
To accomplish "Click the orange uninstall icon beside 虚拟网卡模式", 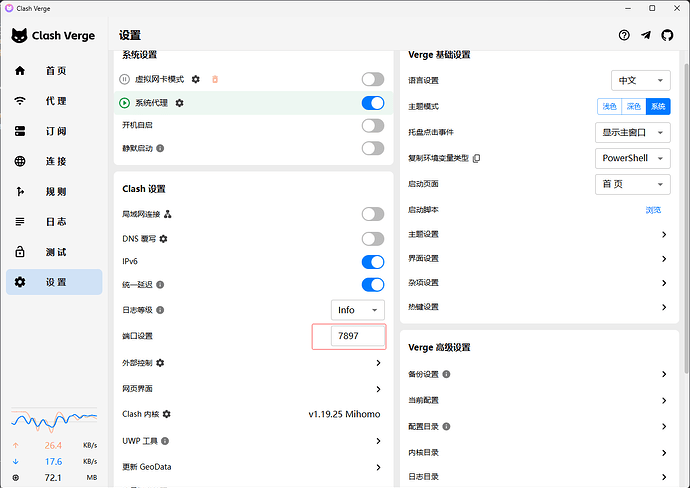I will point(215,79).
